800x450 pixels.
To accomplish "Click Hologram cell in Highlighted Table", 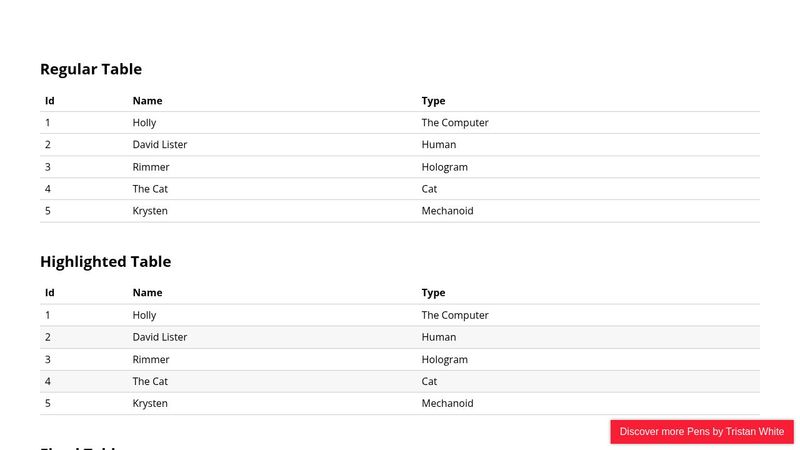I will pyautogui.click(x=444, y=359).
